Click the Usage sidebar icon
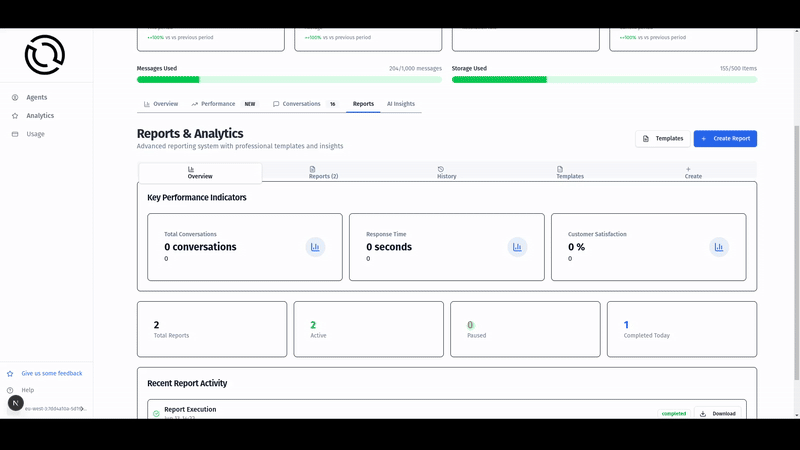This screenshot has width=800, height=450. [x=15, y=134]
